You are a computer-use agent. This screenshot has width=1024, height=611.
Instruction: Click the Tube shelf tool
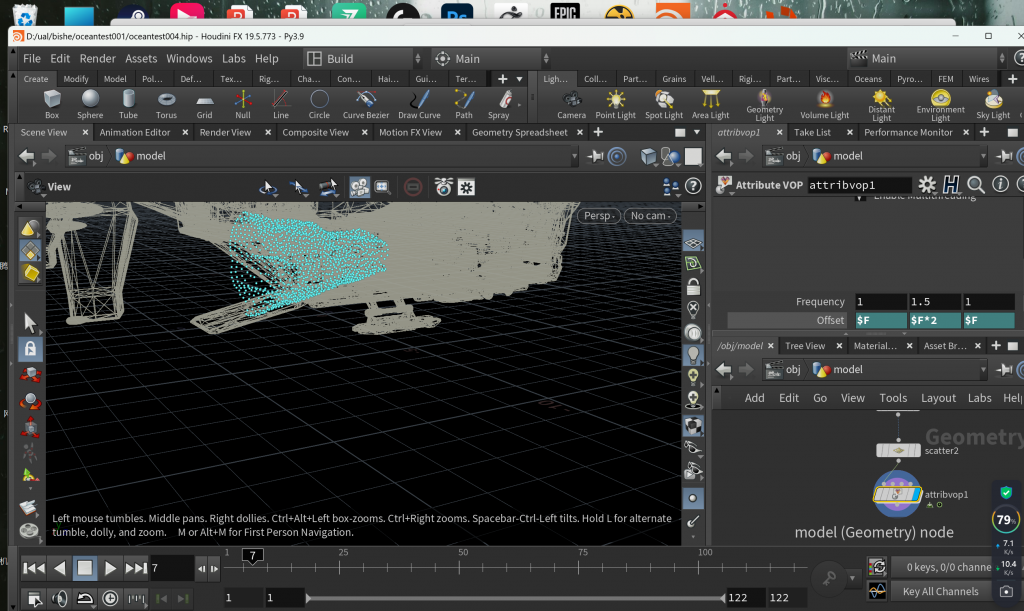tap(129, 104)
